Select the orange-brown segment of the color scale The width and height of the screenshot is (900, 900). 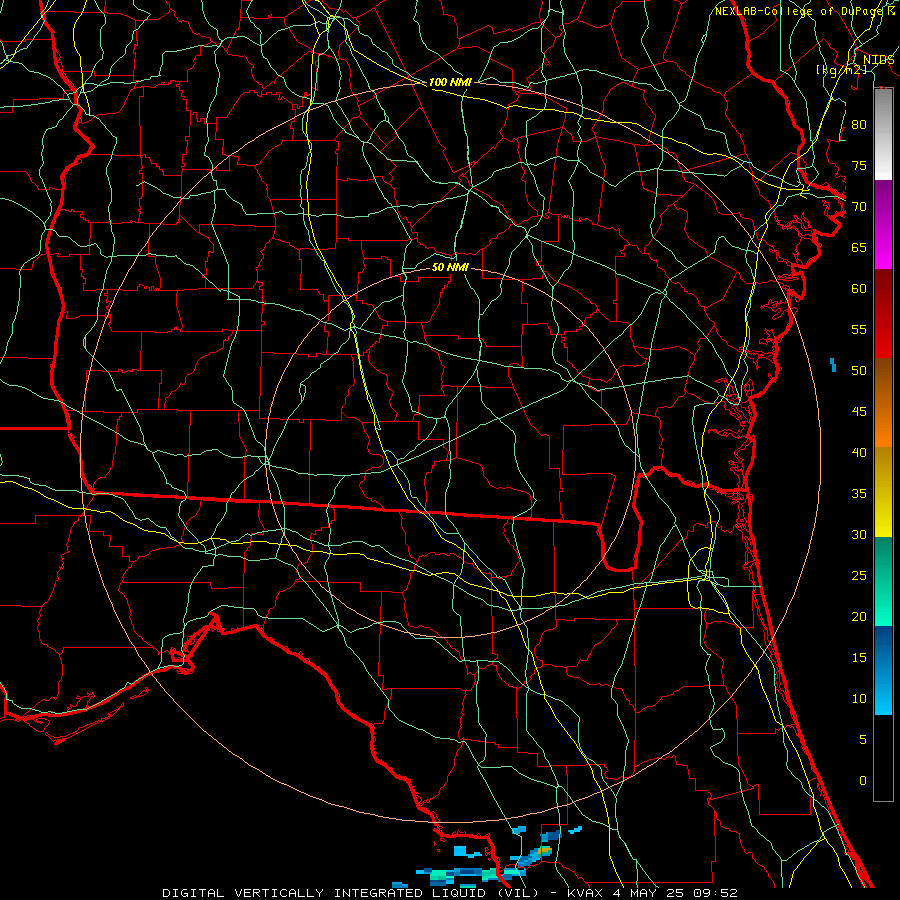883,403
